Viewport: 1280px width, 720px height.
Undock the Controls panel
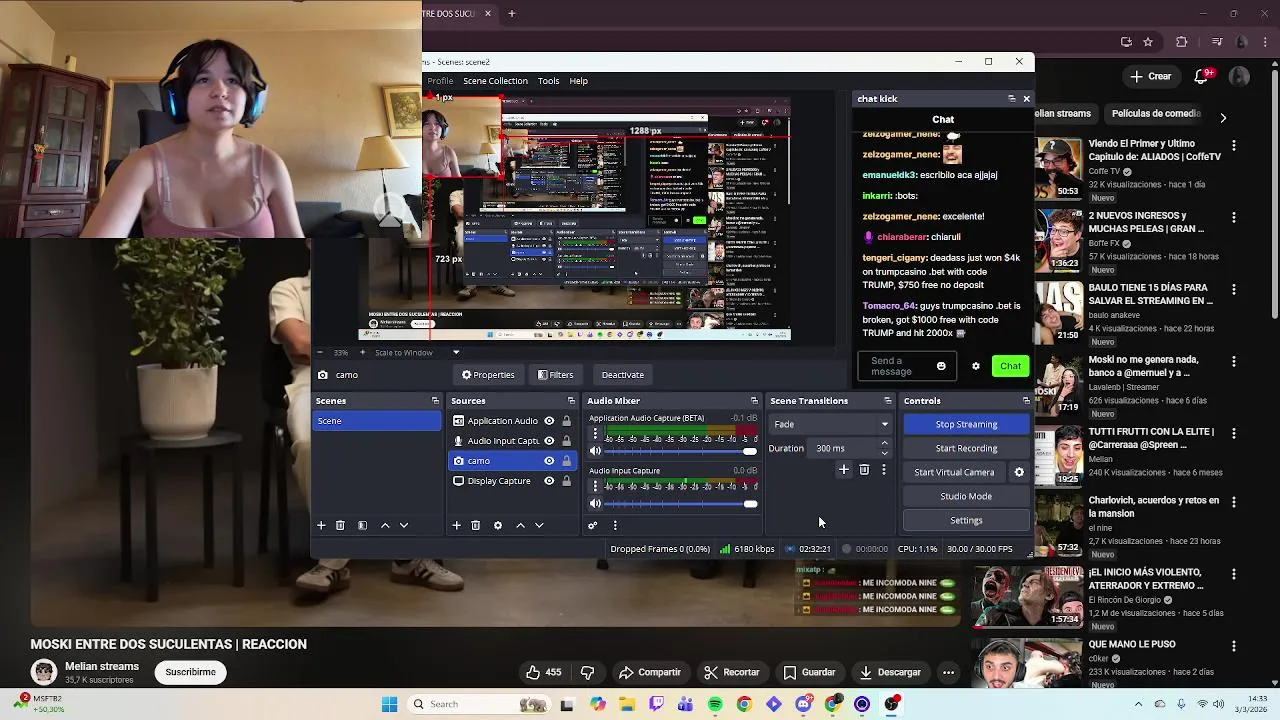(1026, 401)
